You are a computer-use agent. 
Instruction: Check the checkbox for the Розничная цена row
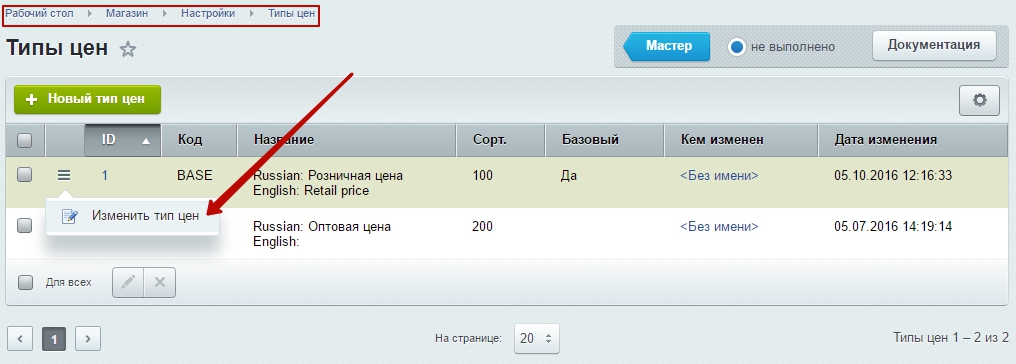[x=24, y=175]
